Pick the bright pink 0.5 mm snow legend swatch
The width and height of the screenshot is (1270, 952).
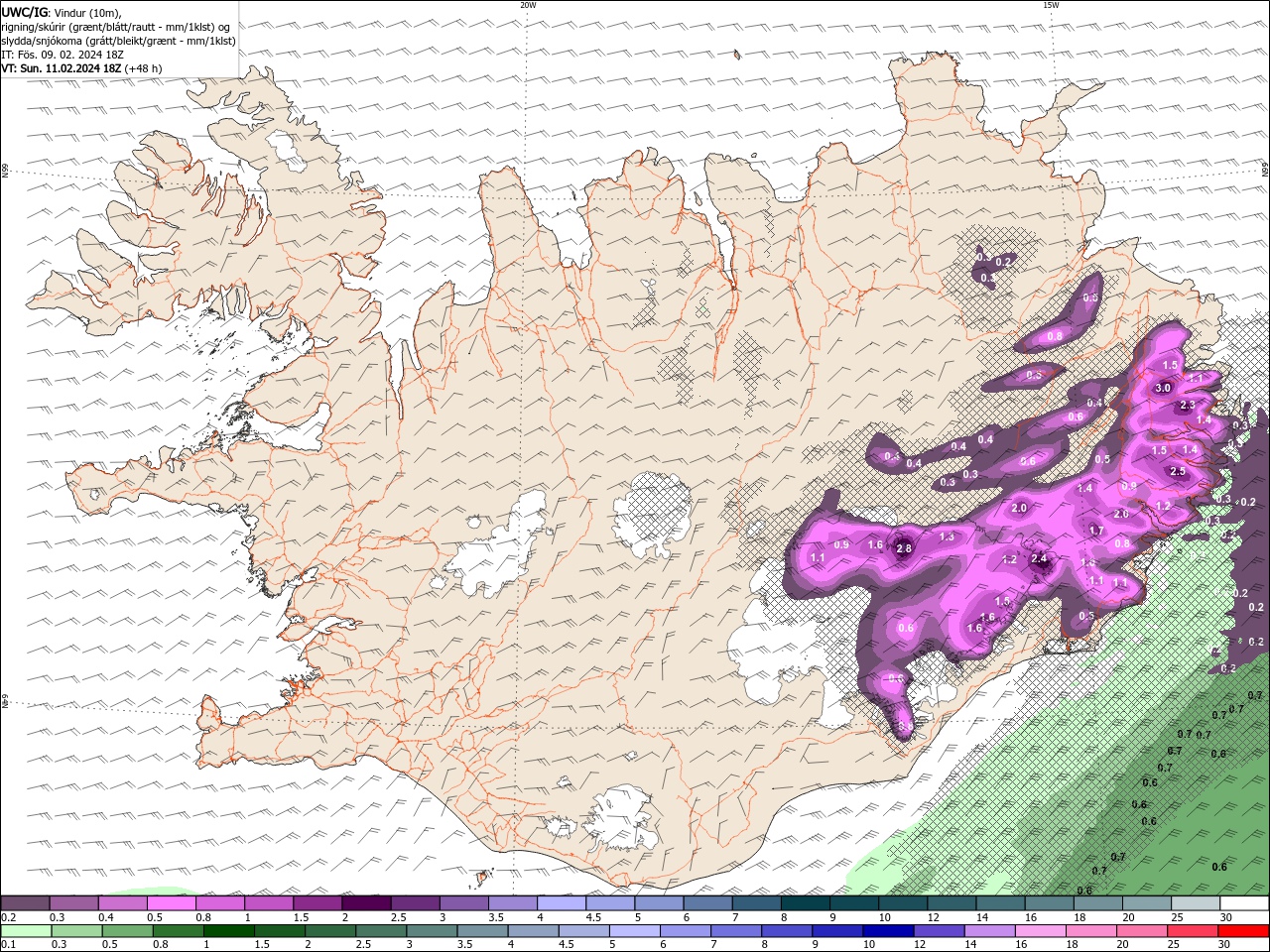[171, 903]
